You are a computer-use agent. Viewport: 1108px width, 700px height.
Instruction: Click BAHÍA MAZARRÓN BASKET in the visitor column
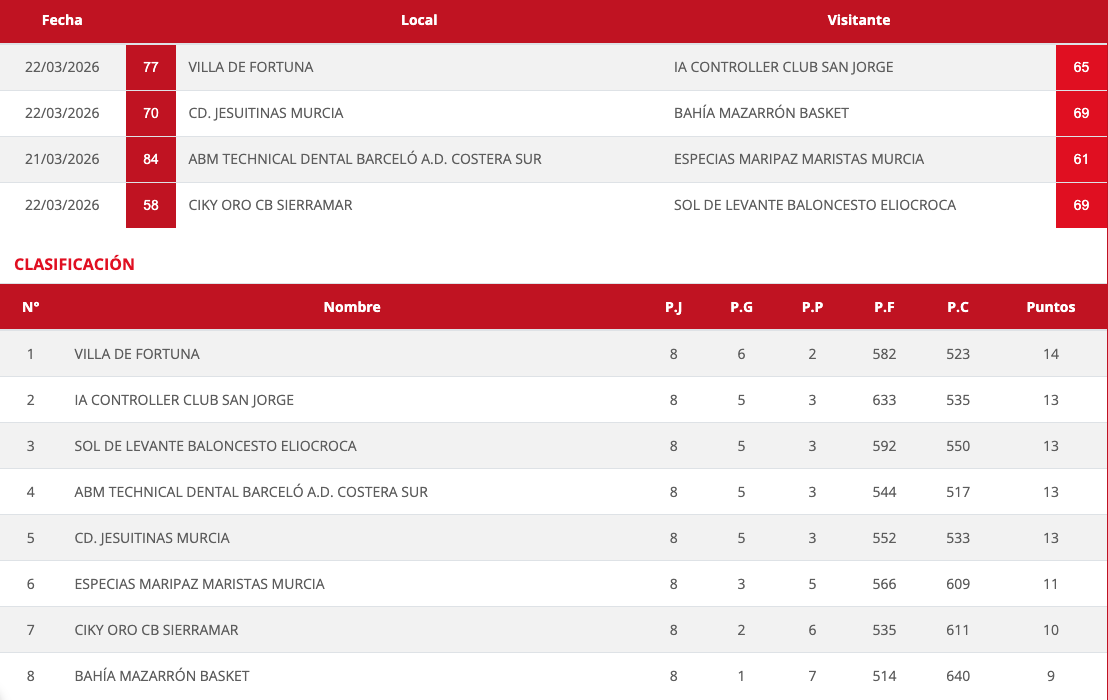[761, 113]
